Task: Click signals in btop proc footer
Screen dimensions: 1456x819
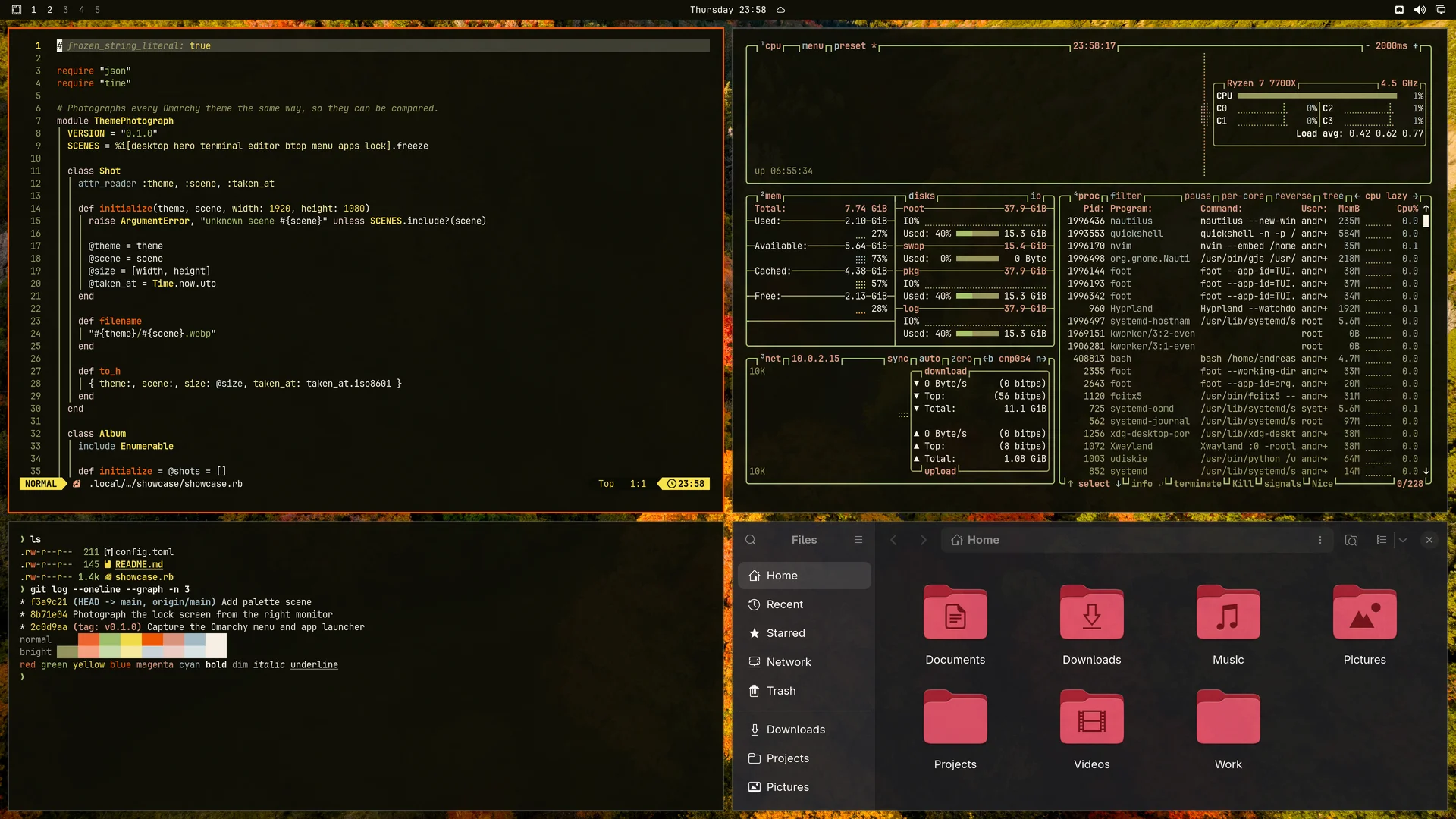Action: click(1282, 483)
